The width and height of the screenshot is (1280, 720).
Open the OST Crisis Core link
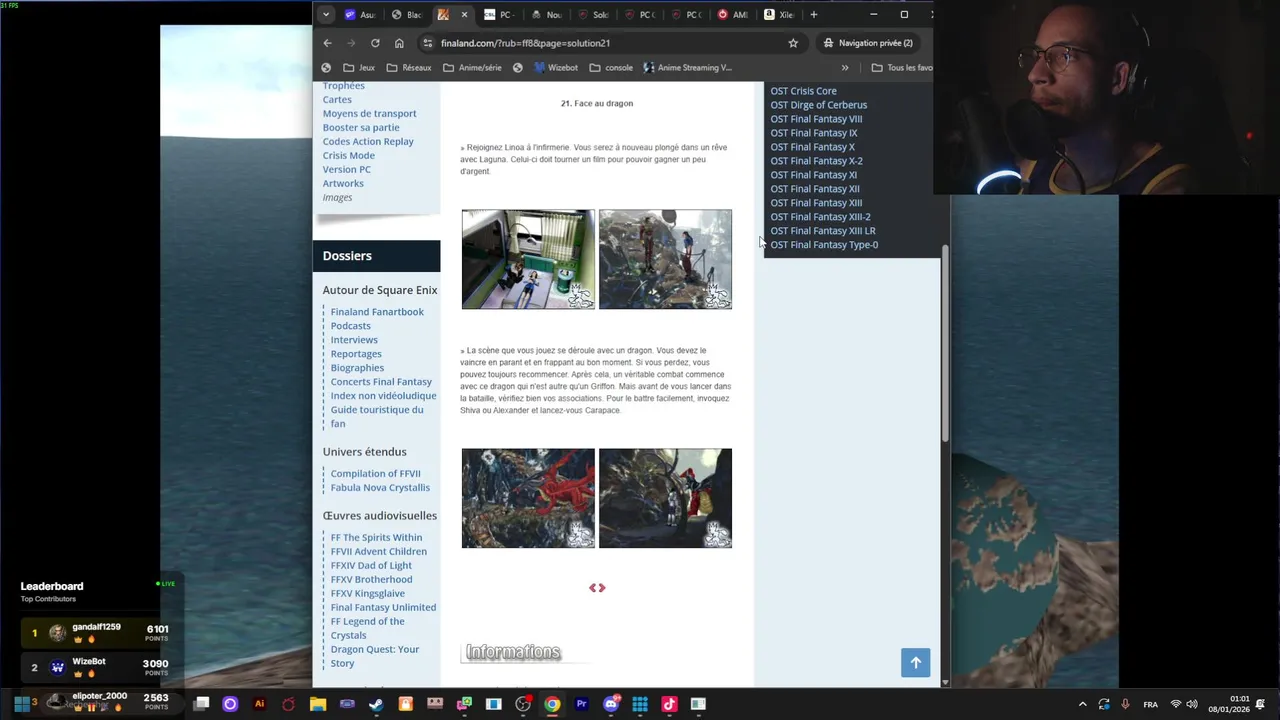(803, 91)
